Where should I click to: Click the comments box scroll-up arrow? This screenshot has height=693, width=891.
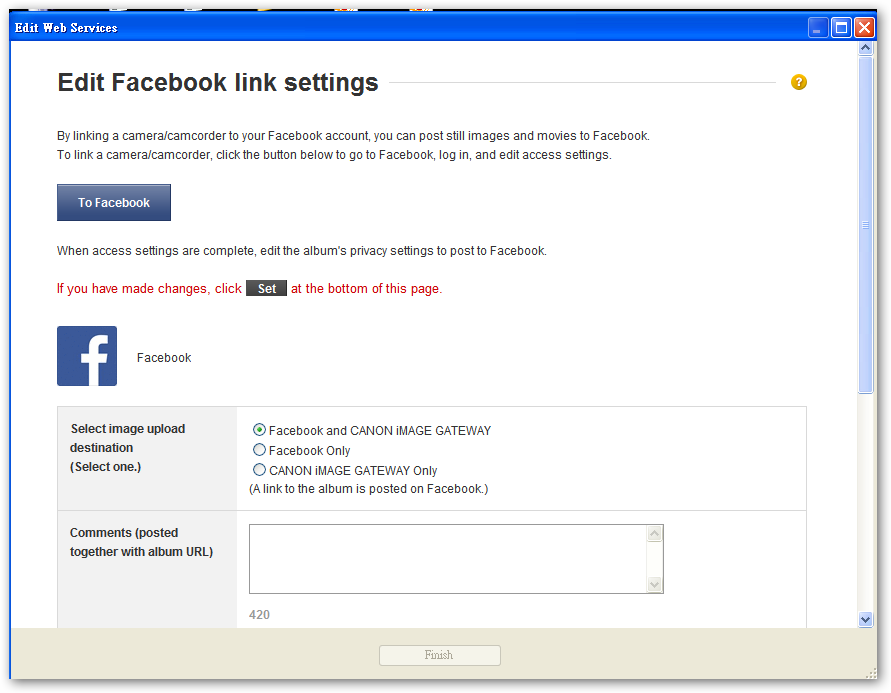655,532
